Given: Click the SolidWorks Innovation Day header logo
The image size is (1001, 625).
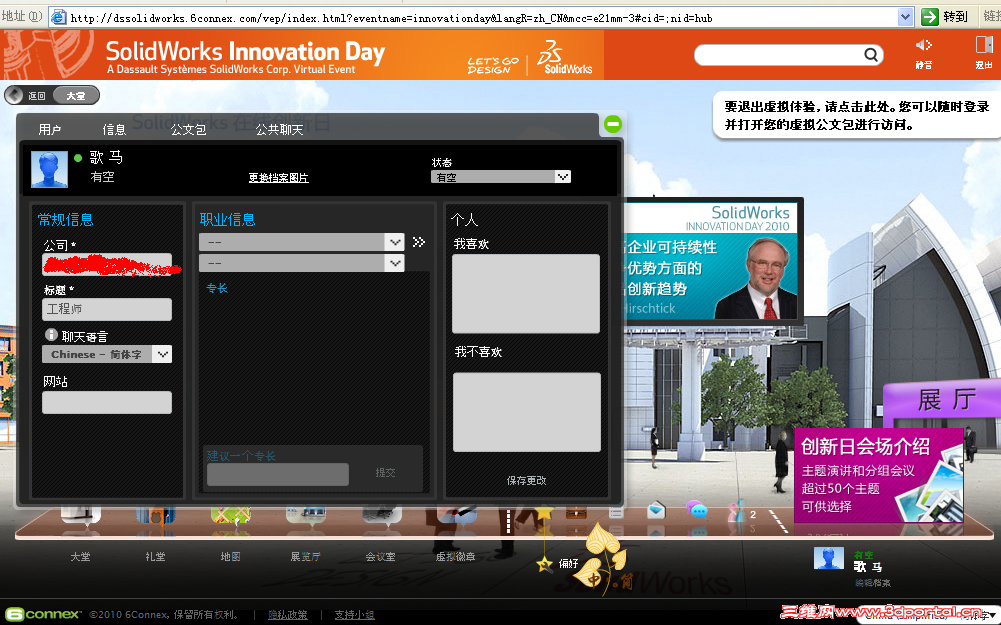Looking at the screenshot, I should (x=246, y=56).
